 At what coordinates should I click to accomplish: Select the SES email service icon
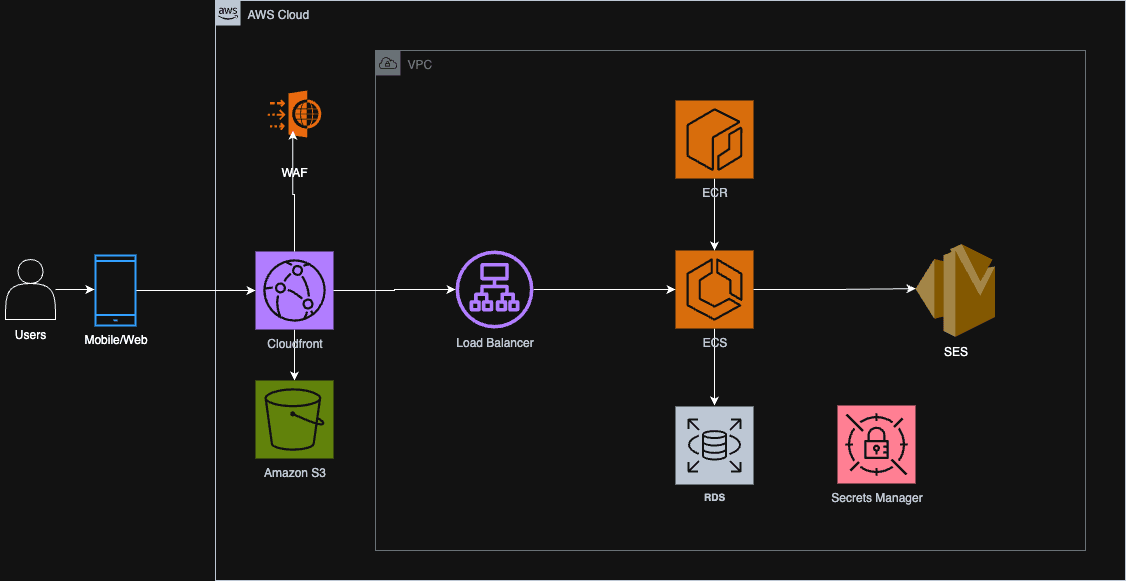[956, 290]
